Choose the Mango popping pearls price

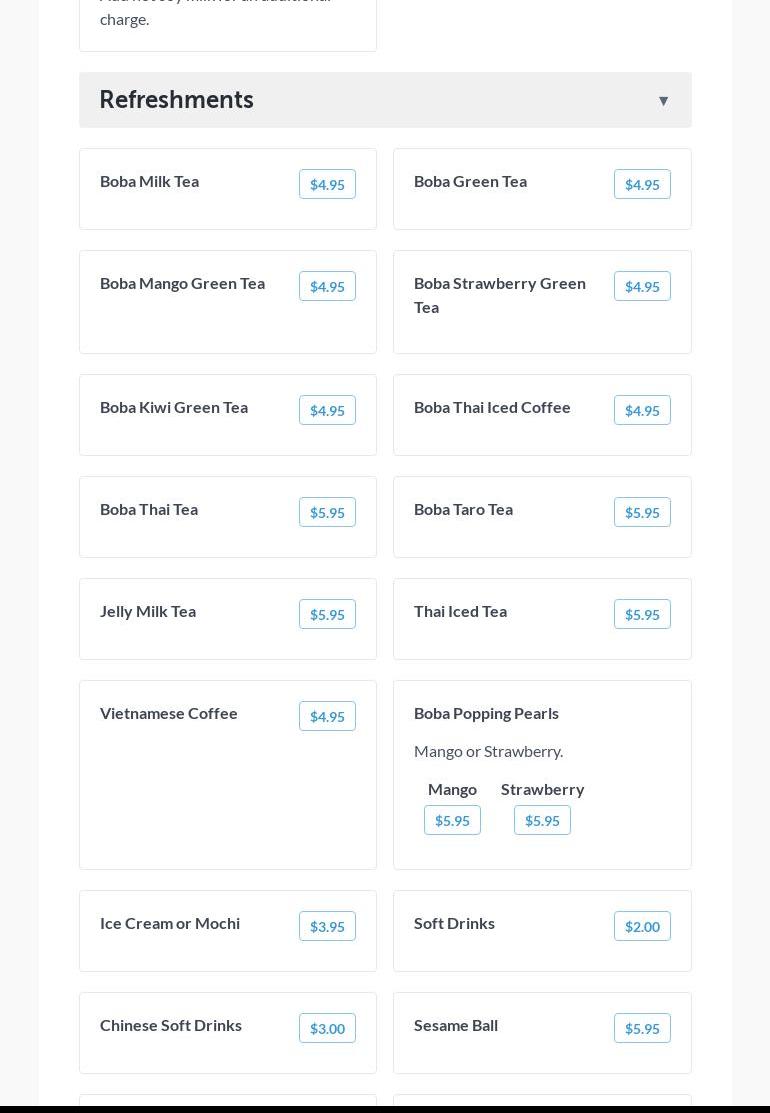[452, 821]
